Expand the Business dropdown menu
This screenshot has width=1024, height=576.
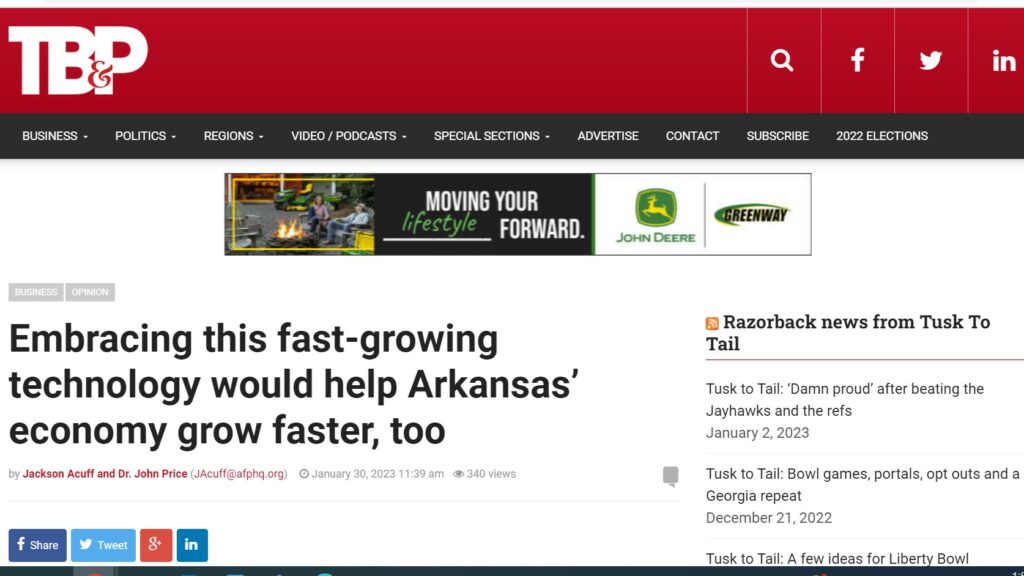[x=55, y=136]
